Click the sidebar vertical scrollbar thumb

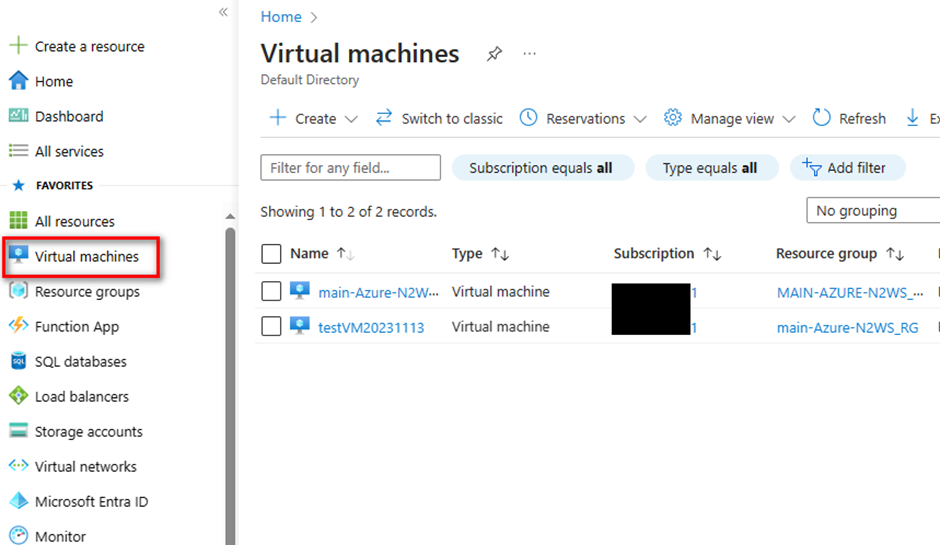[230, 384]
